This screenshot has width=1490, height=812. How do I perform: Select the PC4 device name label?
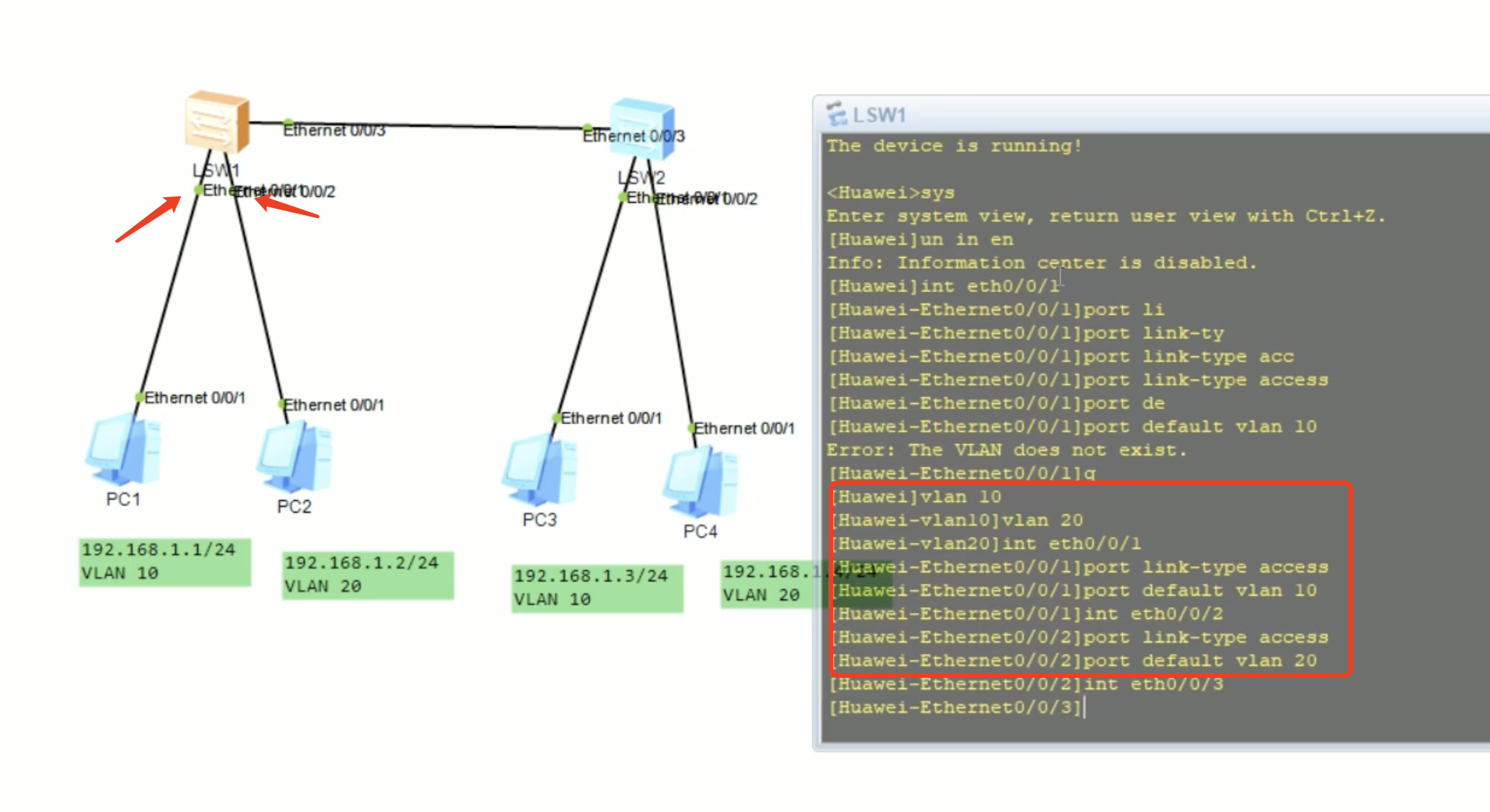click(x=700, y=531)
